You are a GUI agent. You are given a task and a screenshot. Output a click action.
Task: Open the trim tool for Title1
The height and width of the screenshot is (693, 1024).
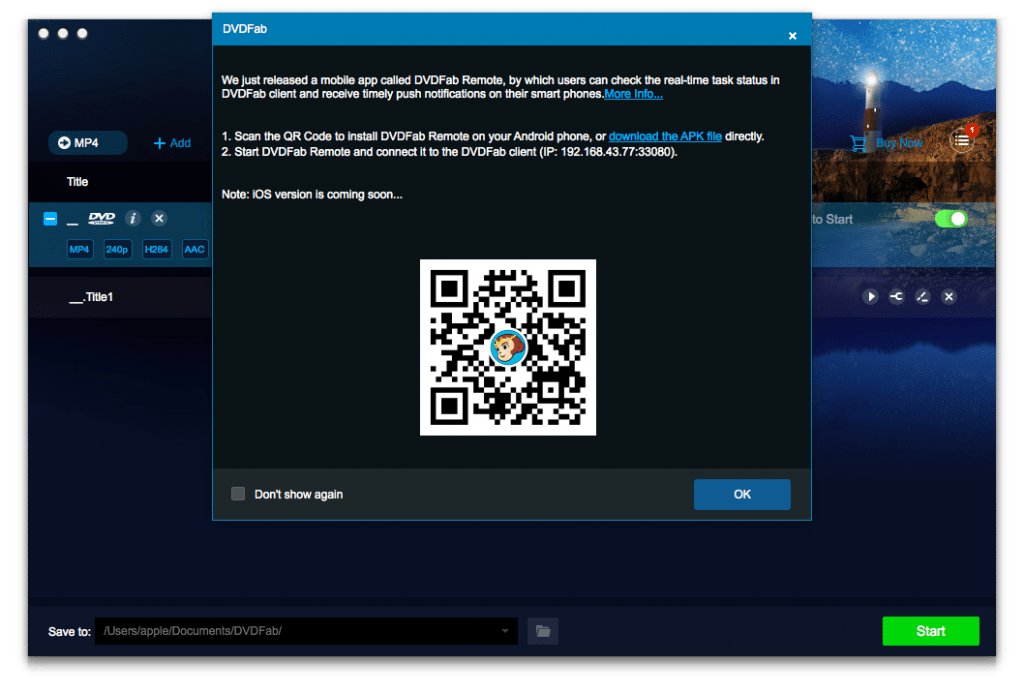(897, 297)
